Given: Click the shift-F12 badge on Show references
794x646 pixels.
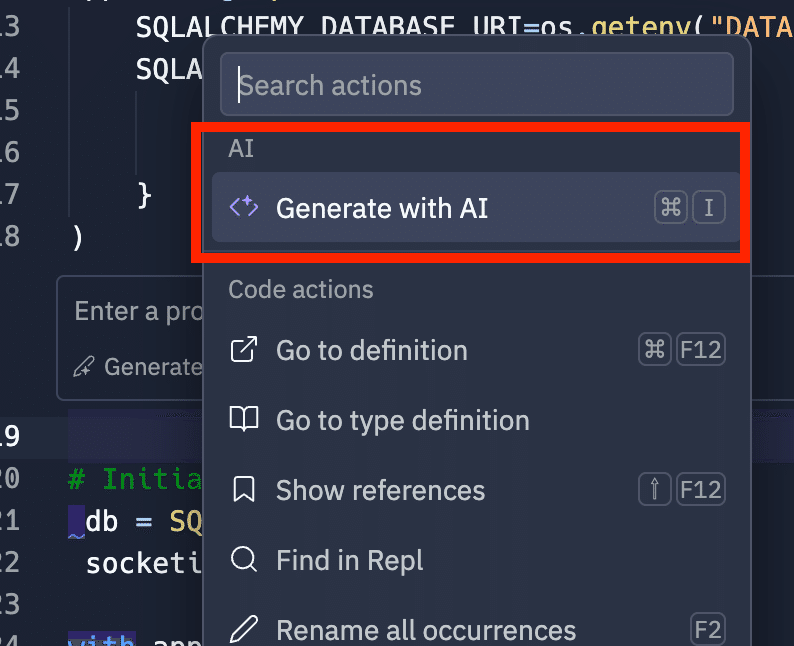Looking at the screenshot, I should (x=681, y=490).
